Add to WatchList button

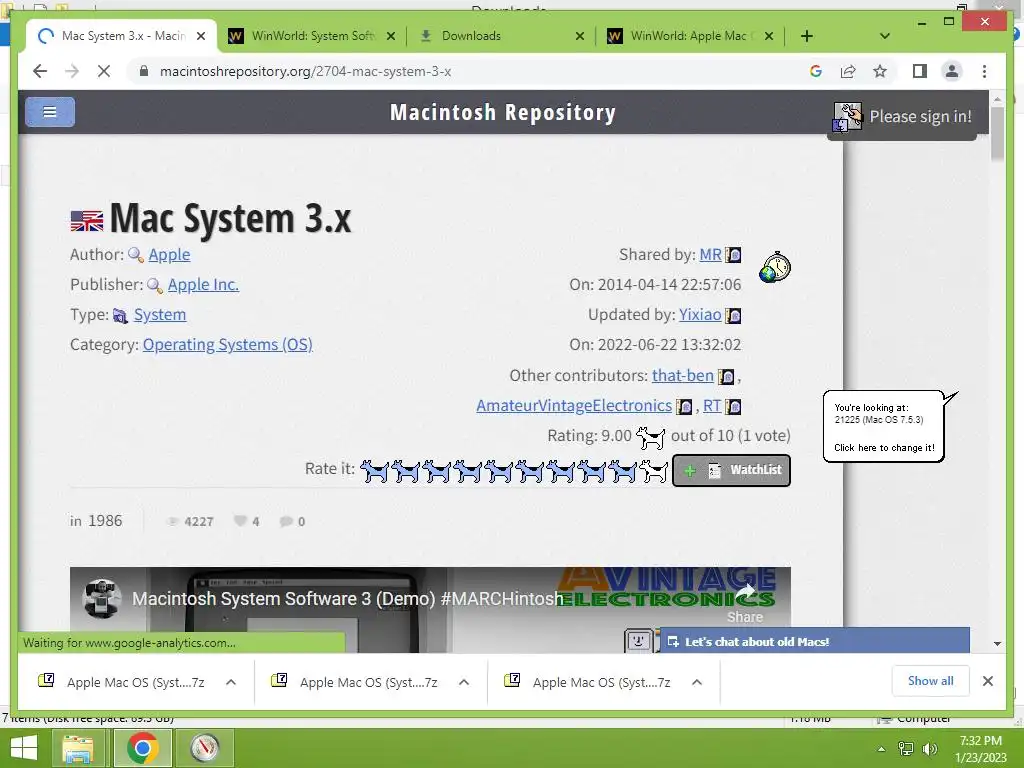tap(731, 470)
